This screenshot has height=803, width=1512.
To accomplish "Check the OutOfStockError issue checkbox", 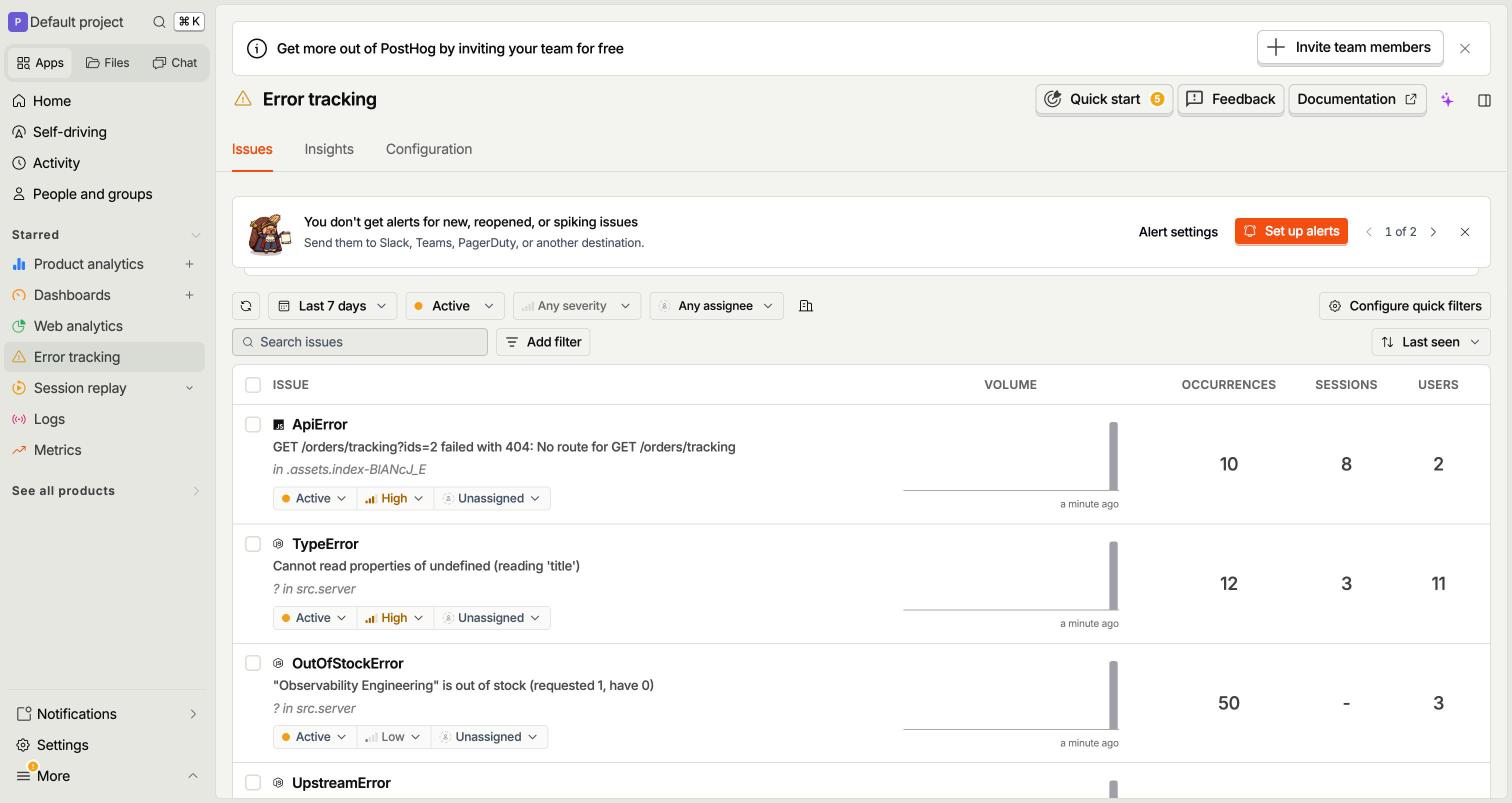I will [x=253, y=663].
